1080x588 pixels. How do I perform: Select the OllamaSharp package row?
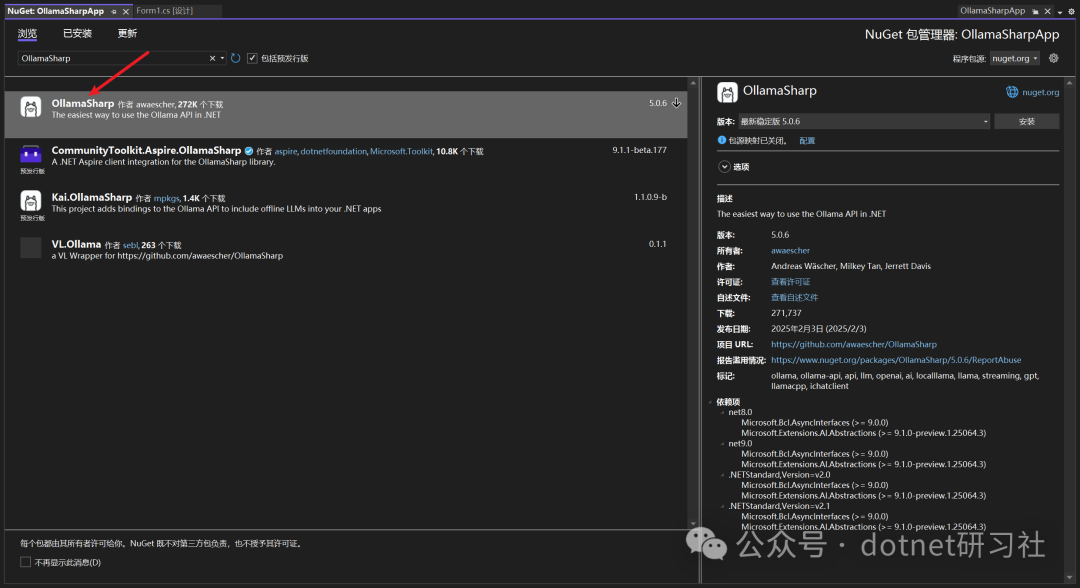346,114
